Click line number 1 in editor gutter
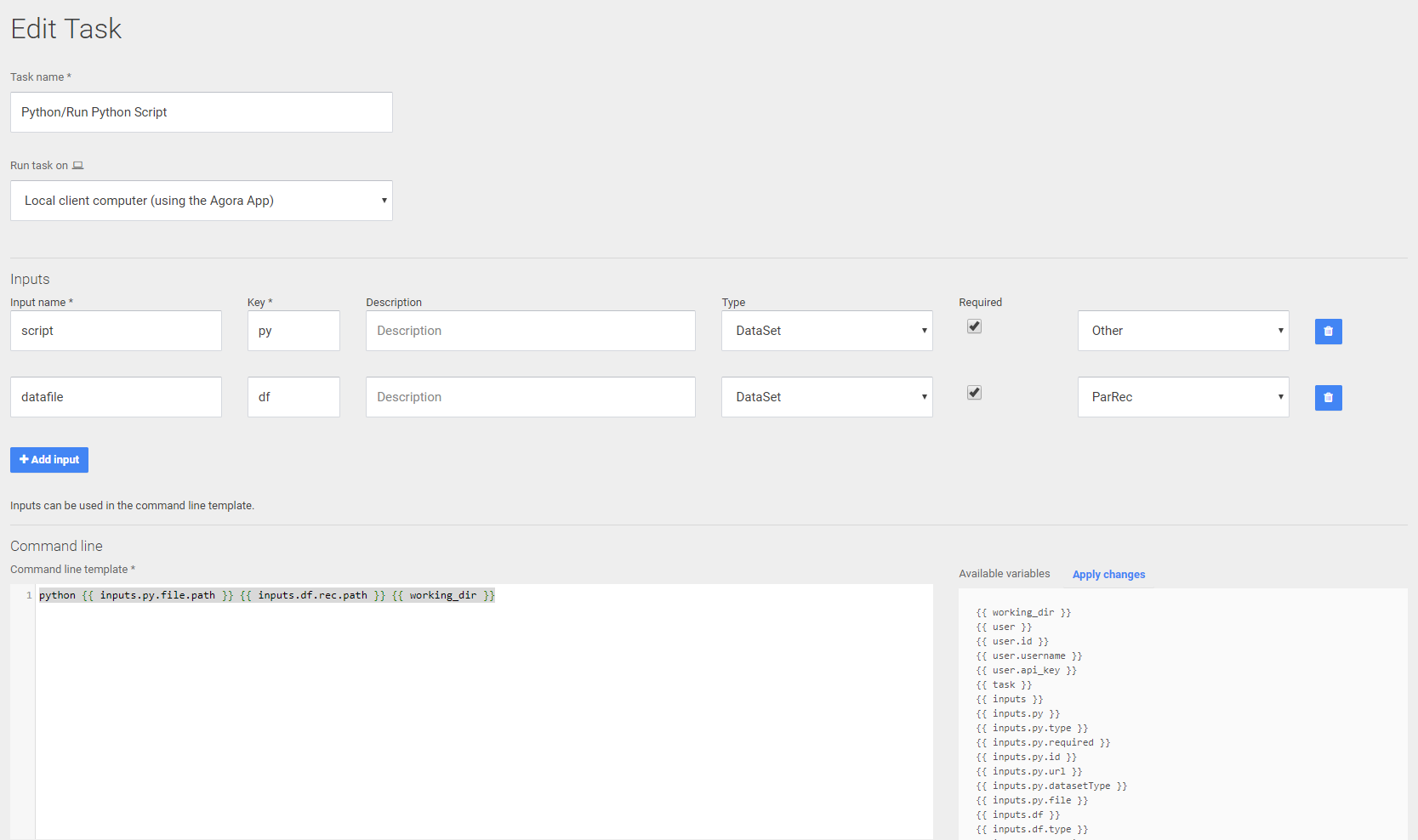Image resolution: width=1418 pixels, height=840 pixels. tap(29, 595)
